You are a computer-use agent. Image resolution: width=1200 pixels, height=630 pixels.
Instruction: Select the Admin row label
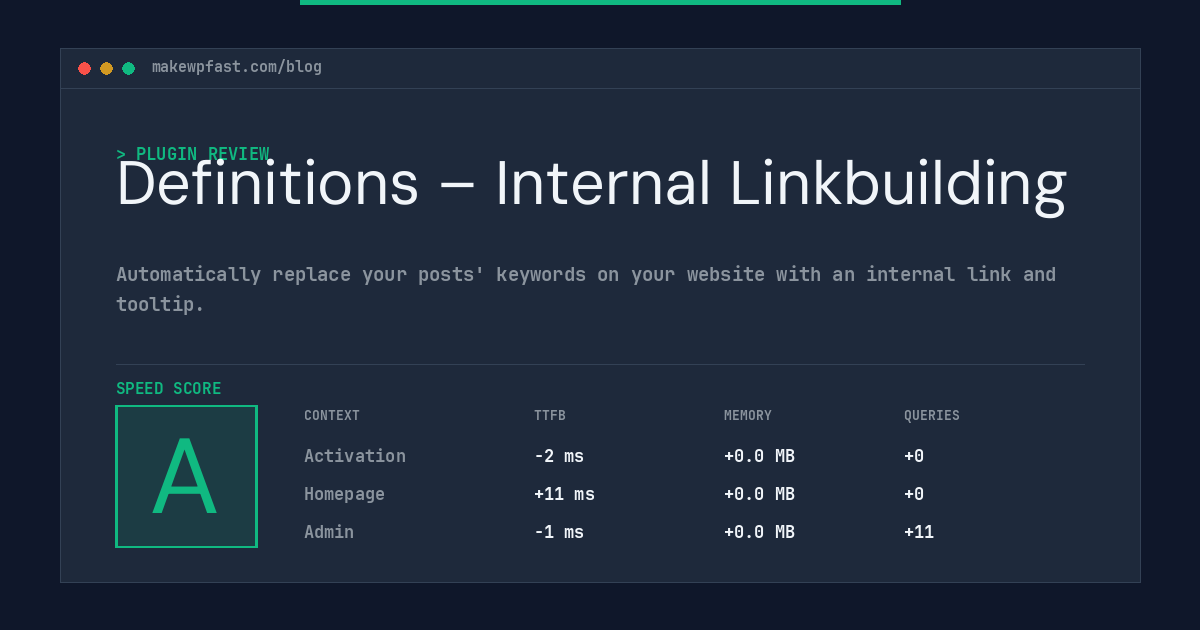pos(329,532)
